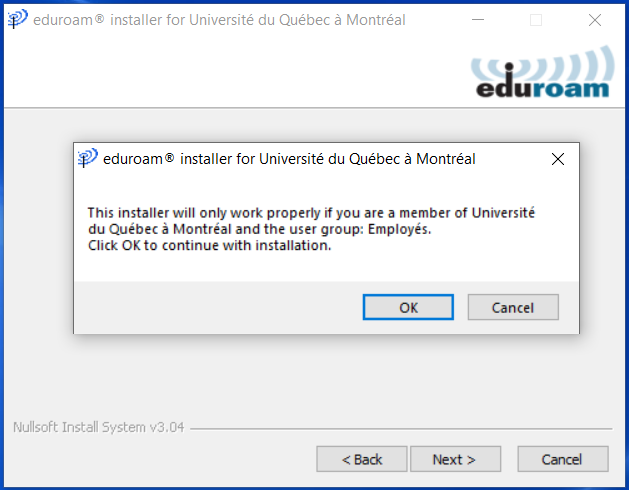This screenshot has height=490, width=629.
Task: Click the signal waves graphic above the eduroam logo
Action: 542,64
